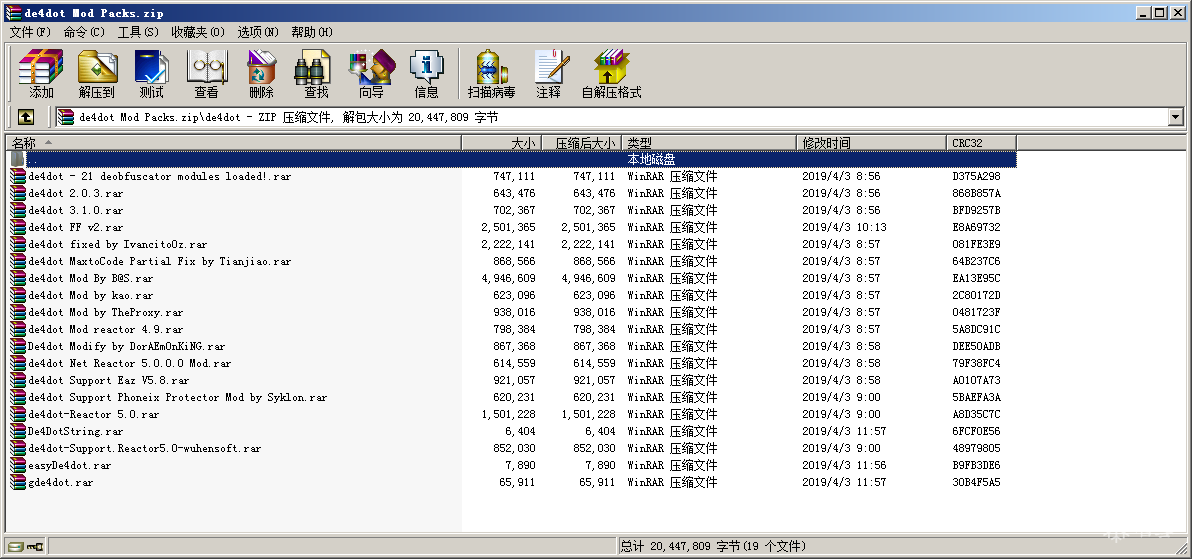Screen dimensions: 1192x559
Task: Click the RAR icon for de4dot Mod by kao.rar
Action: [17, 295]
